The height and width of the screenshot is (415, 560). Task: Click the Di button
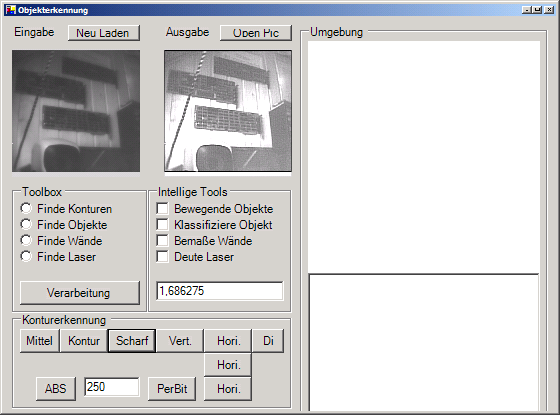pyautogui.click(x=268, y=341)
